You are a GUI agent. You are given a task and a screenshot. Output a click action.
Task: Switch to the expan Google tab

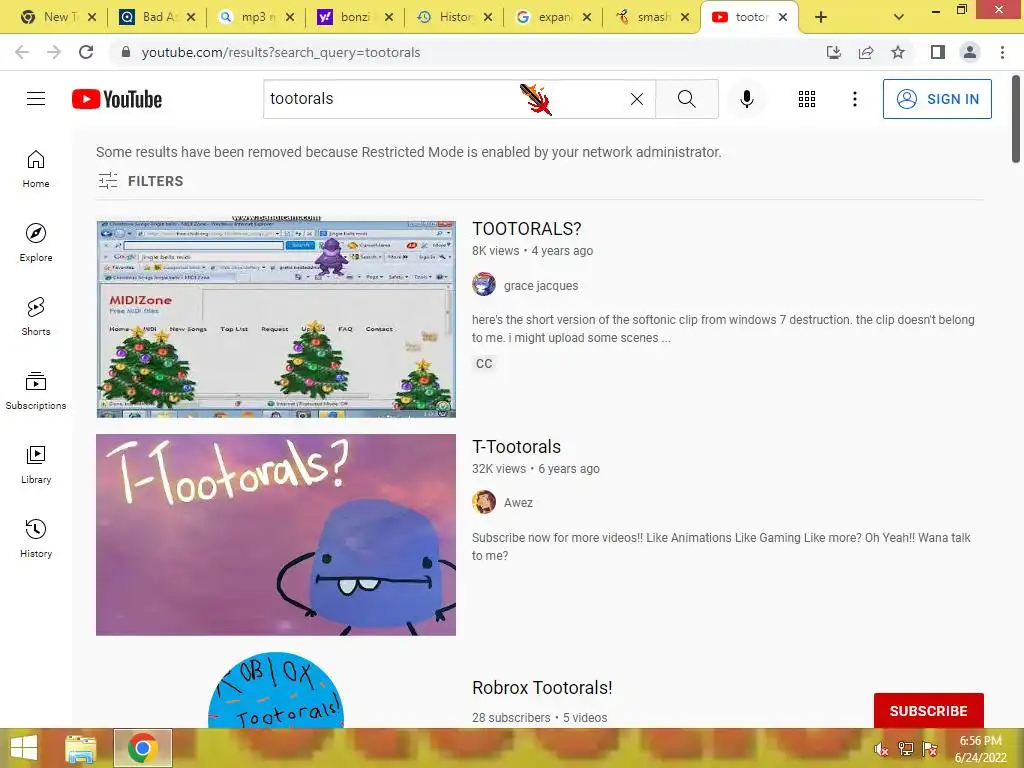tap(552, 17)
